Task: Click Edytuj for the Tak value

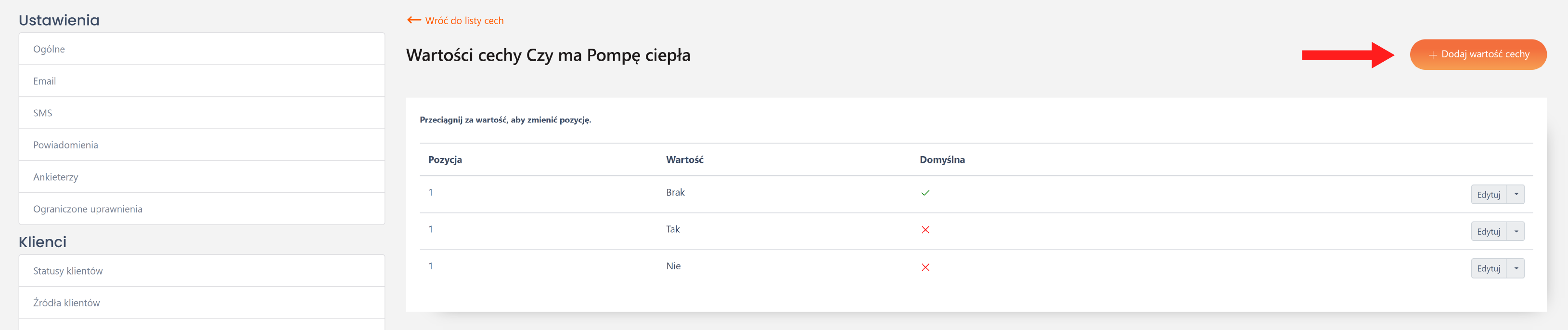Action: click(1488, 232)
